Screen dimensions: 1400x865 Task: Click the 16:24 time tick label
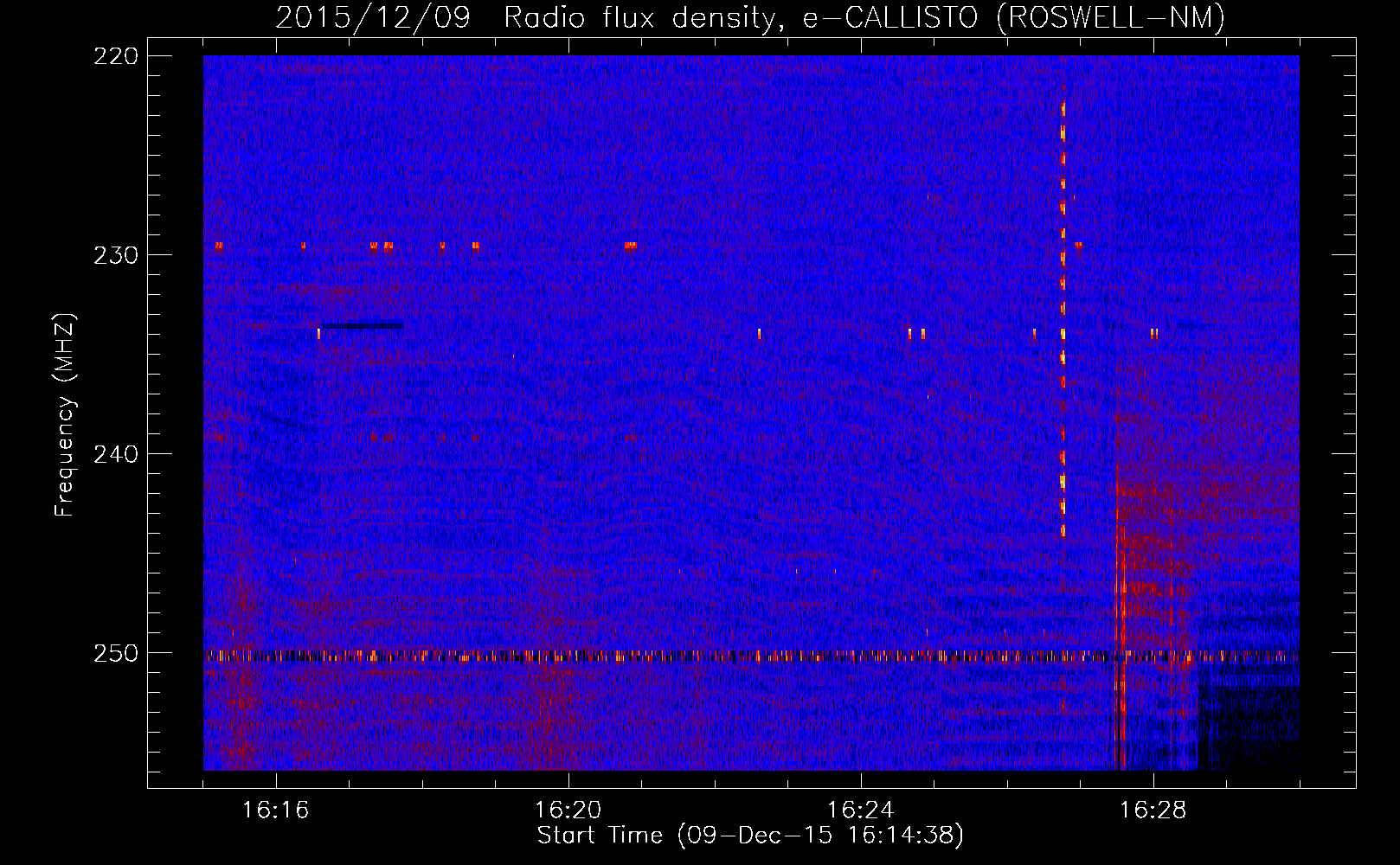(861, 811)
